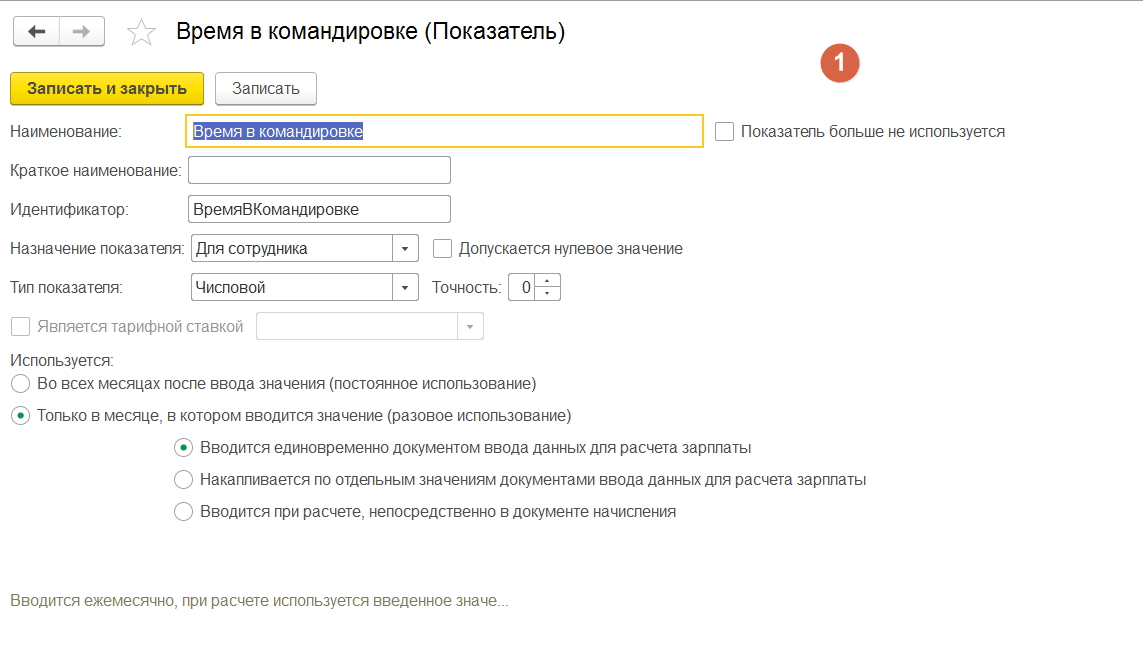Toggle 'Допускается нулевое значение' checkbox
Image resolution: width=1143 pixels, height=661 pixels.
442,248
